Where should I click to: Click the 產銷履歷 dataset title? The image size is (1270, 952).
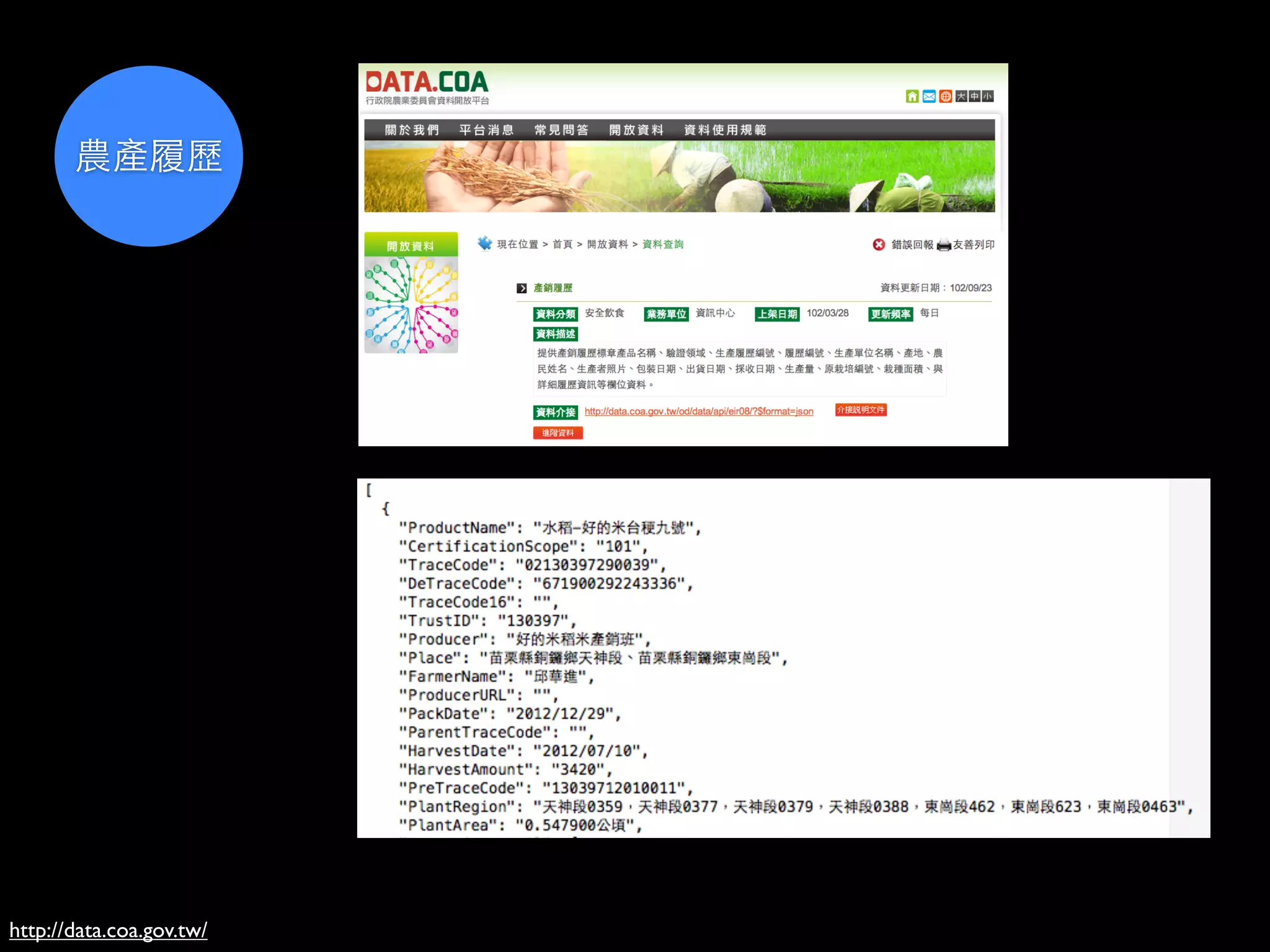coord(553,288)
